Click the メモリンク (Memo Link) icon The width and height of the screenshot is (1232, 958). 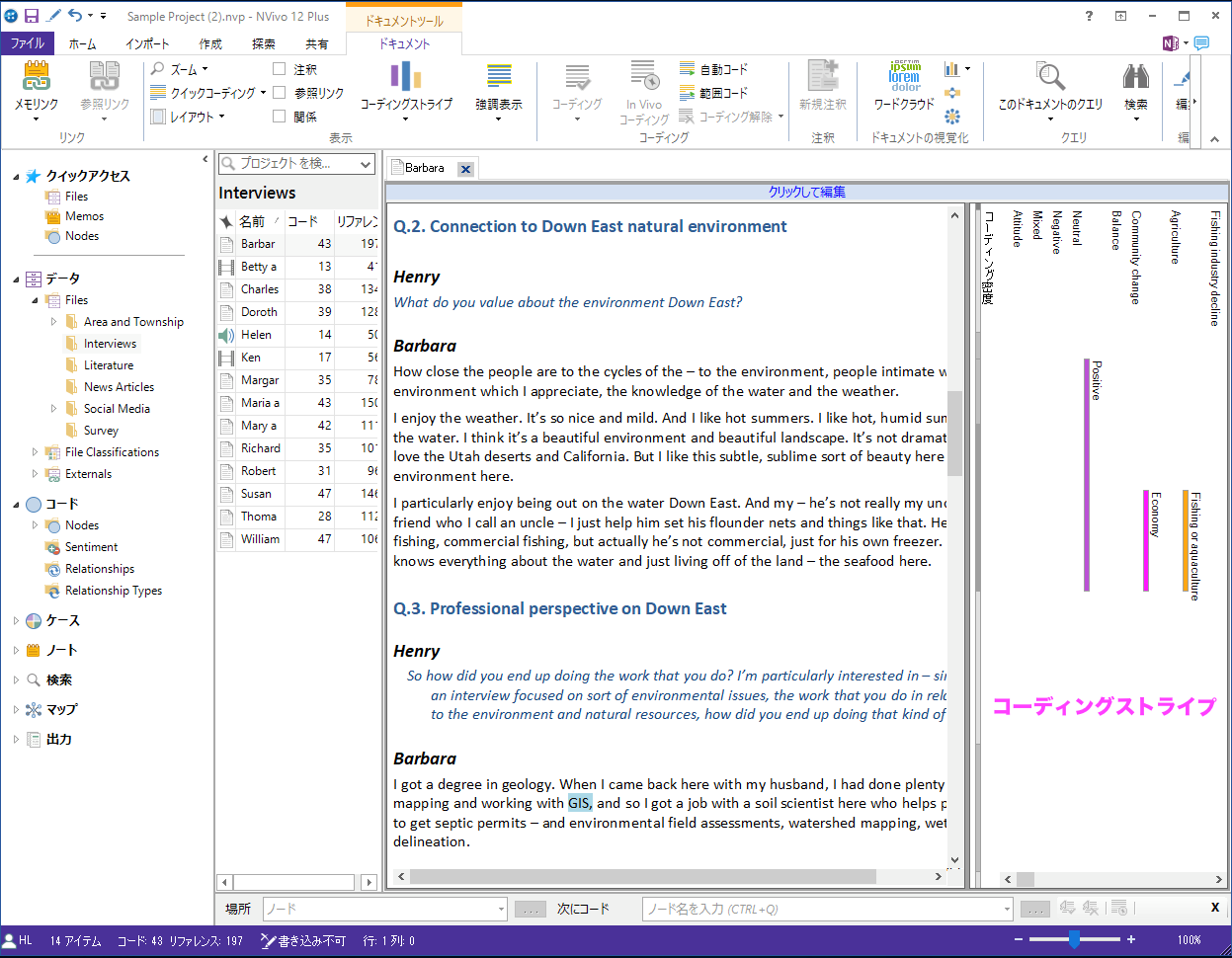click(37, 77)
